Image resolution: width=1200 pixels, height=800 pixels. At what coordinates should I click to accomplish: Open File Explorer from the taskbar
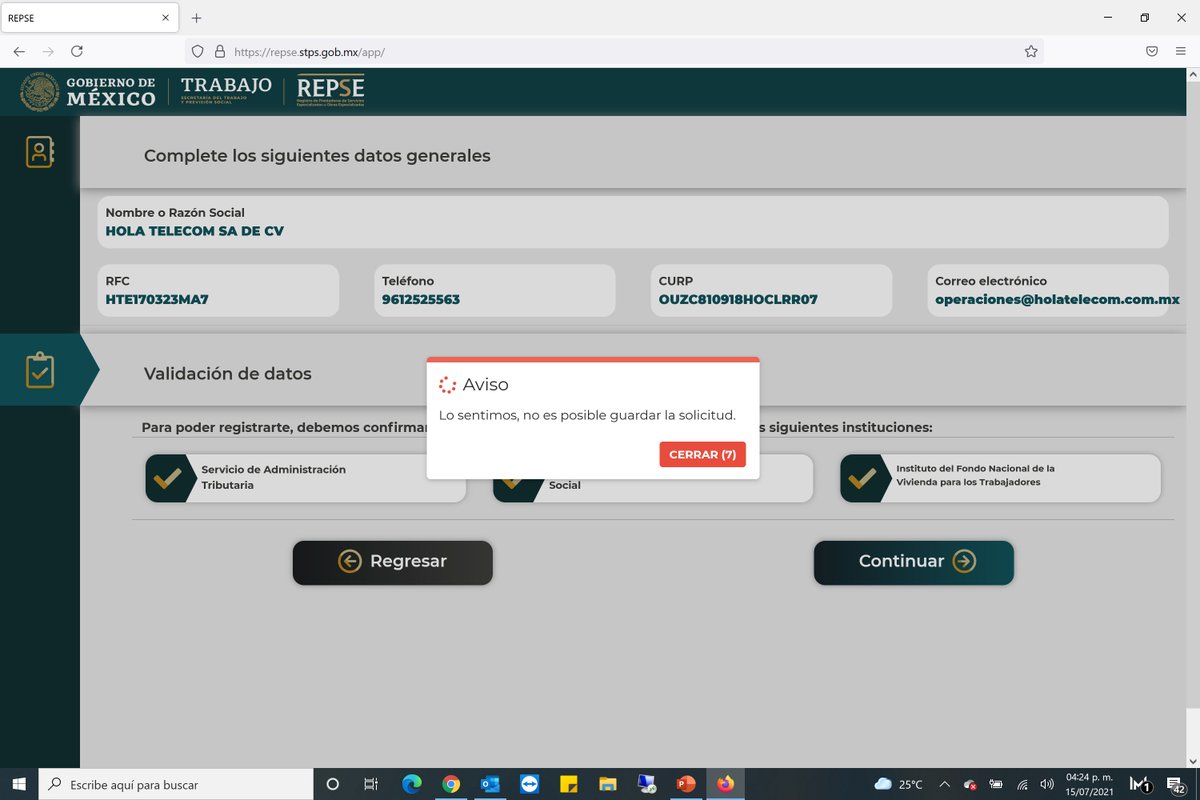(x=607, y=784)
